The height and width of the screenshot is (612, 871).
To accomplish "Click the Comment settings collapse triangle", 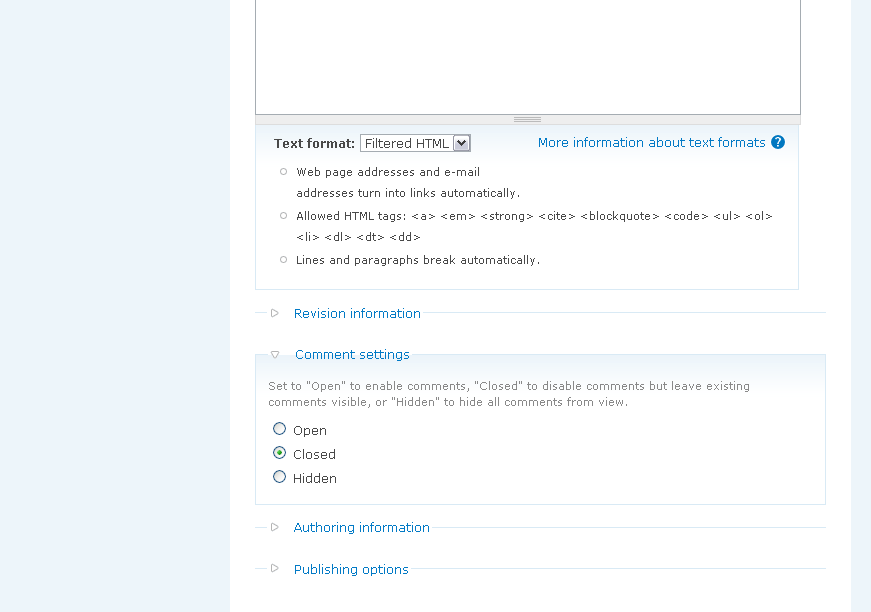I will pyautogui.click(x=275, y=355).
